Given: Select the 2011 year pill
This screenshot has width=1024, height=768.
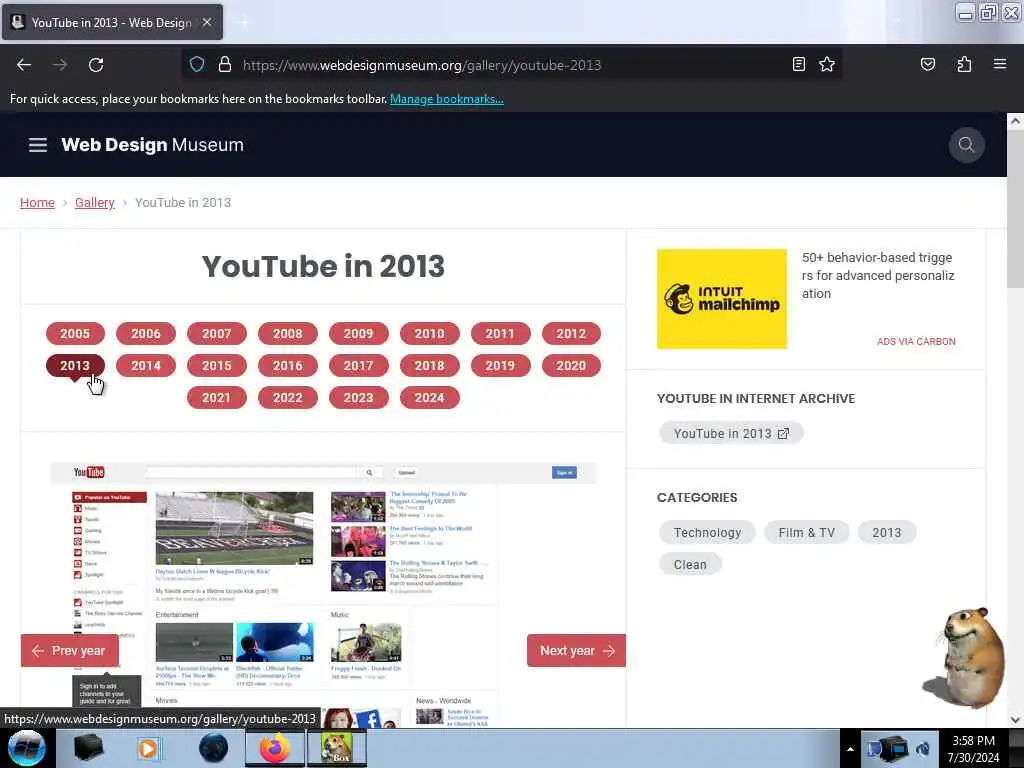Looking at the screenshot, I should [500, 334].
